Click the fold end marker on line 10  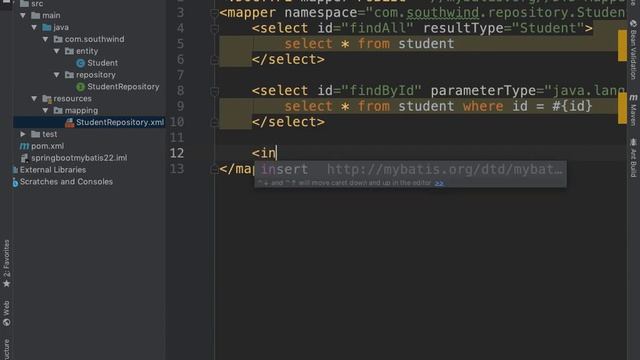pos(214,122)
